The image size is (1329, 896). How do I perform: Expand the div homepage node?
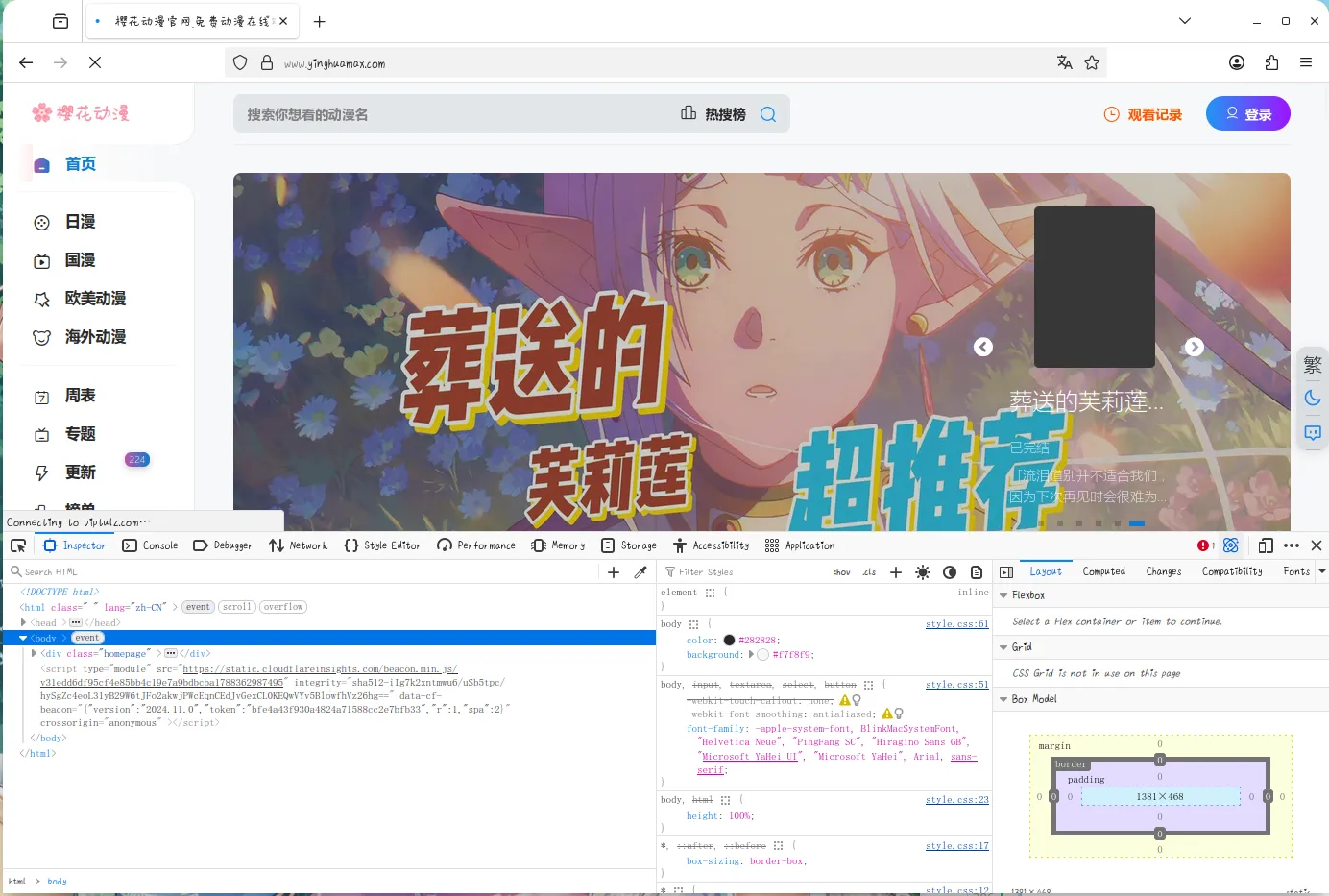click(x=34, y=653)
